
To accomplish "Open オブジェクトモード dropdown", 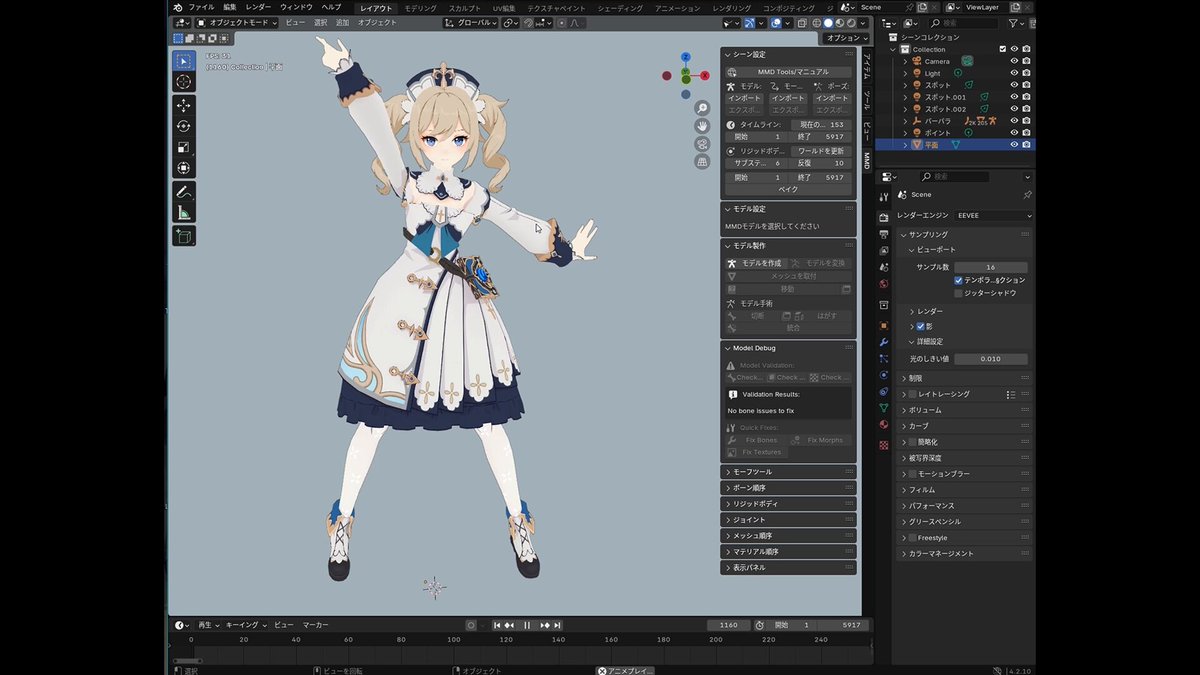I will coord(237,22).
